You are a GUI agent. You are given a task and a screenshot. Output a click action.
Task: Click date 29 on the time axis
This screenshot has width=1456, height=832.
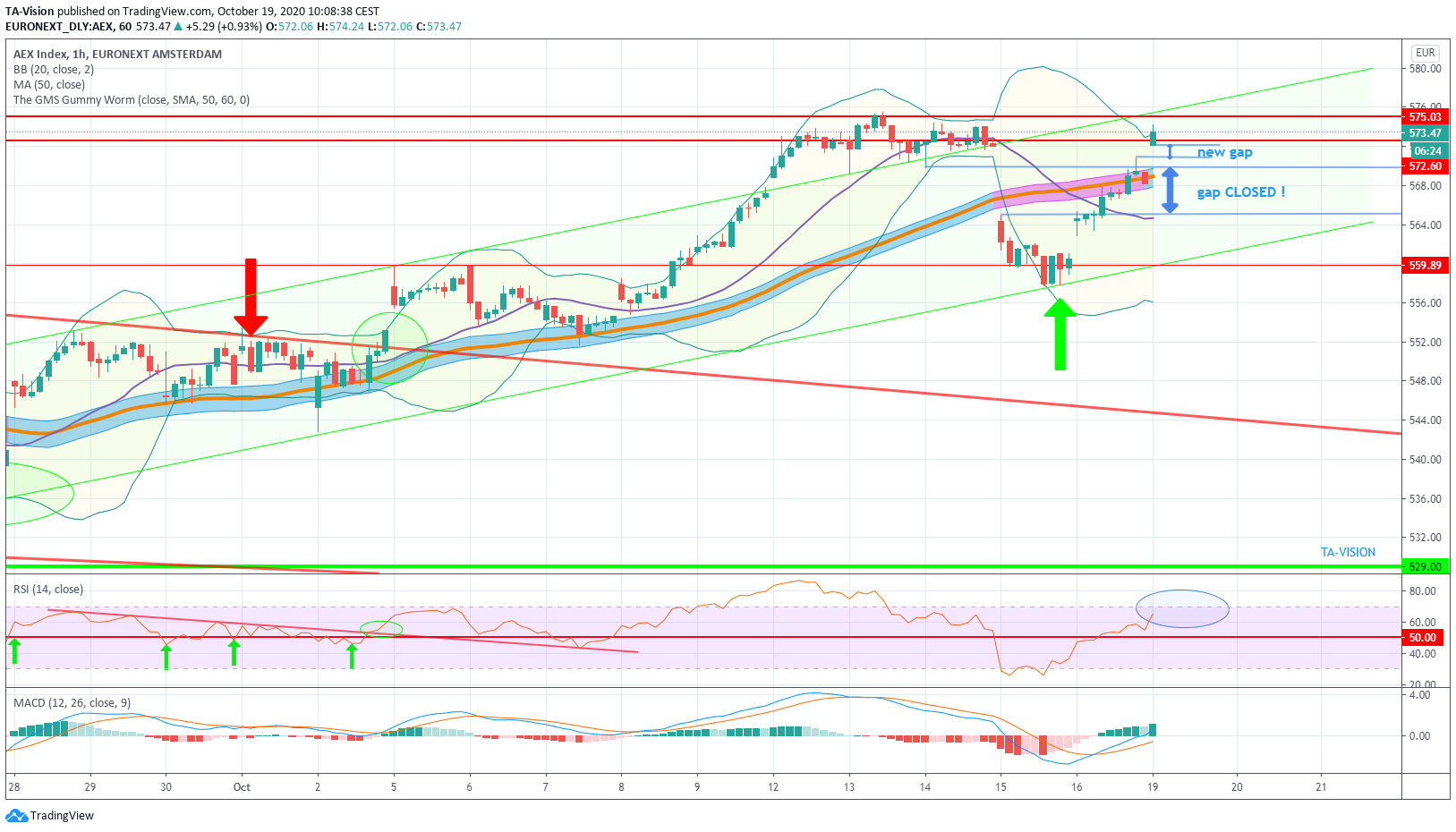89,787
